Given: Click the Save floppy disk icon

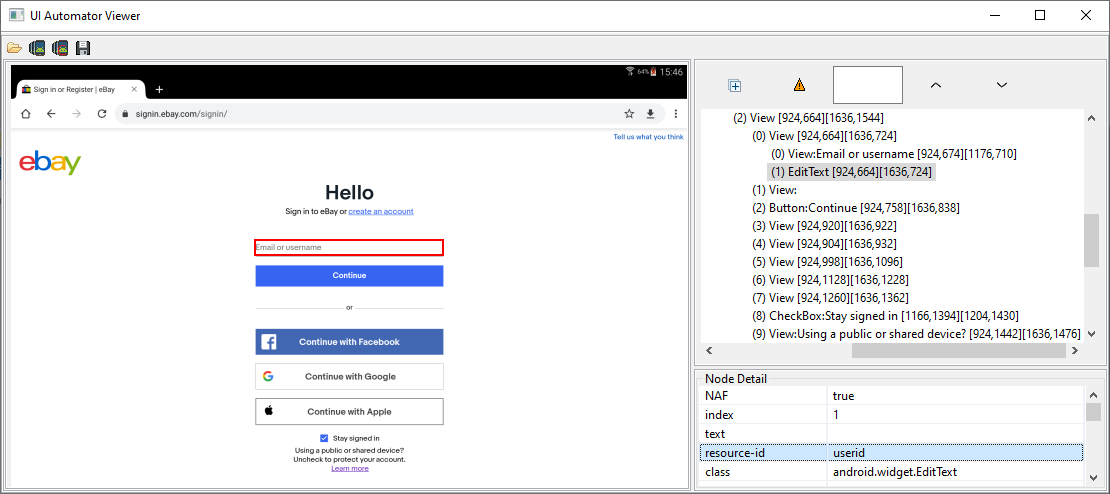Looking at the screenshot, I should 83,48.
